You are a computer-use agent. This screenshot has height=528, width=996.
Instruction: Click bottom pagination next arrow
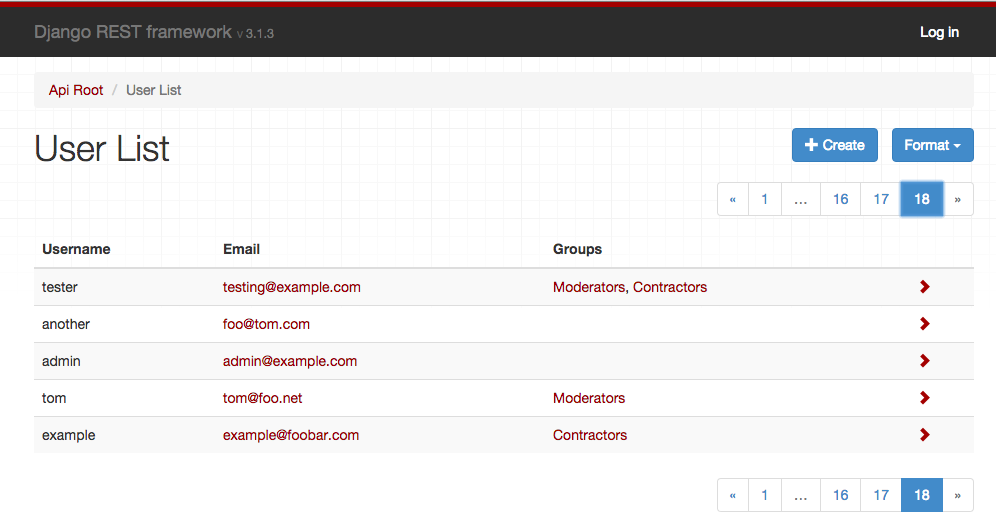pos(957,495)
